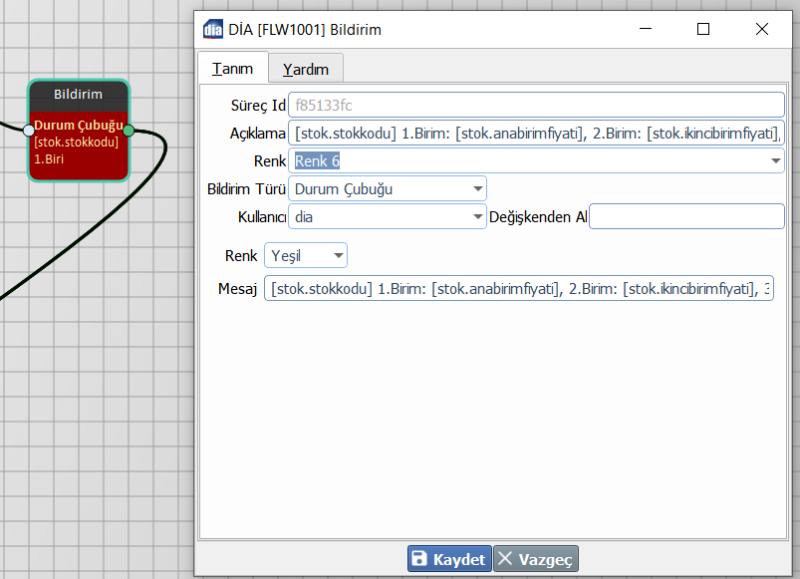Open the Bildirim Türü dropdown

tap(477, 188)
